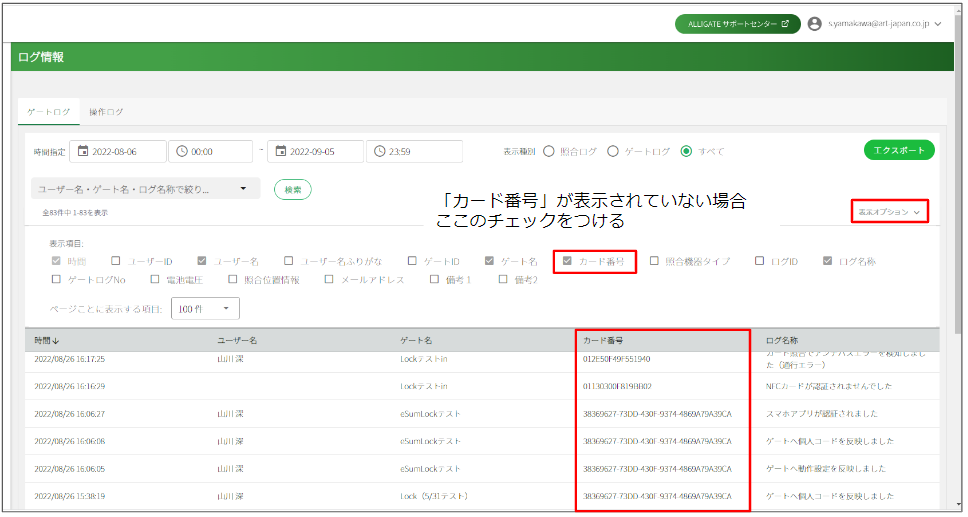Click gate name Lock (5/31テスト)

(434, 496)
